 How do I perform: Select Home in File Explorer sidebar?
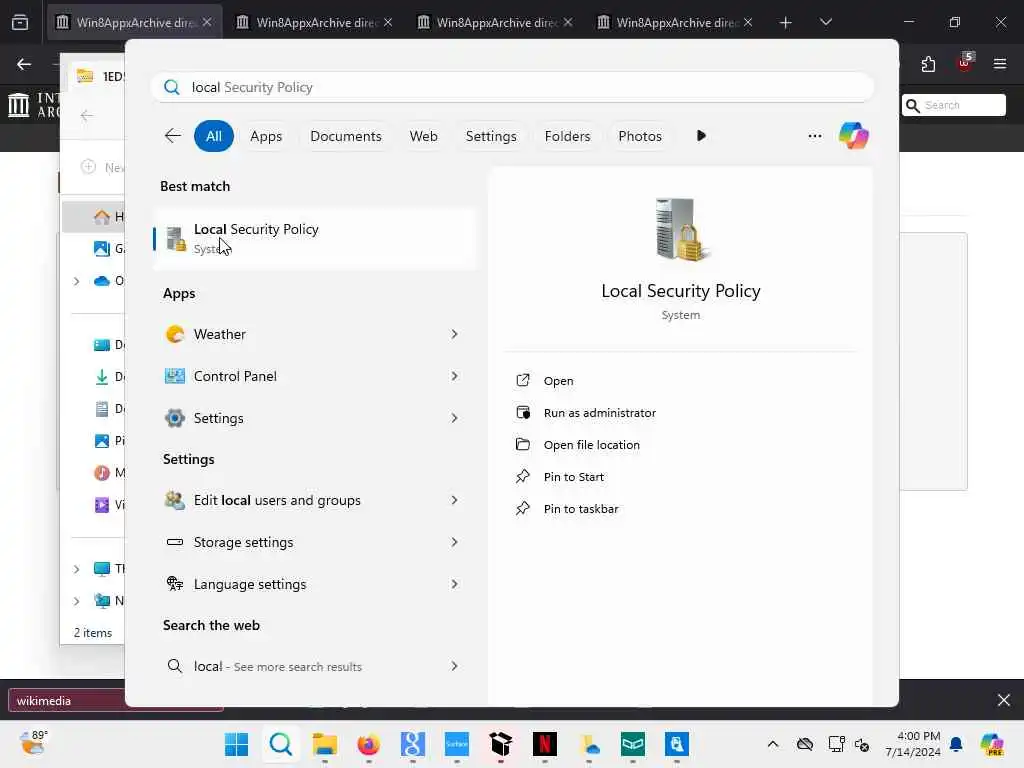(x=93, y=216)
